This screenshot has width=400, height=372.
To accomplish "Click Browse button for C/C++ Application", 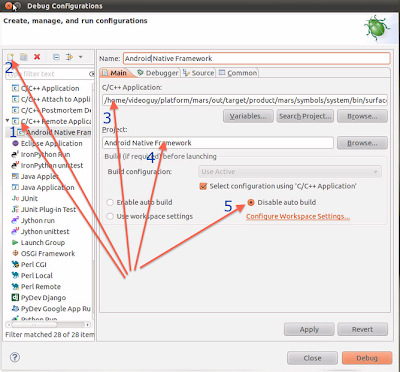I will point(362,116).
